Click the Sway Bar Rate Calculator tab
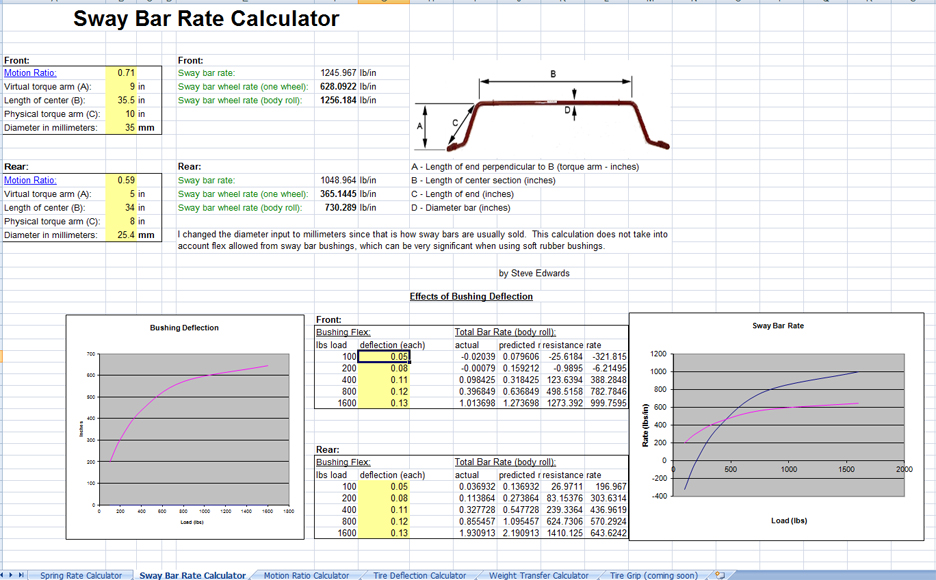The image size is (936, 580). tap(192, 575)
